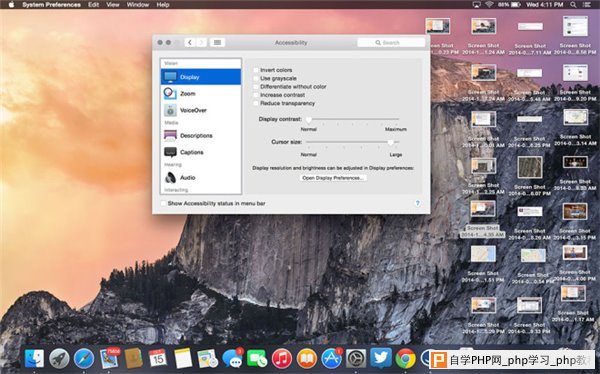Viewport: 600px width, 374px height.
Task: Open the Descriptions media section
Action: [201, 136]
